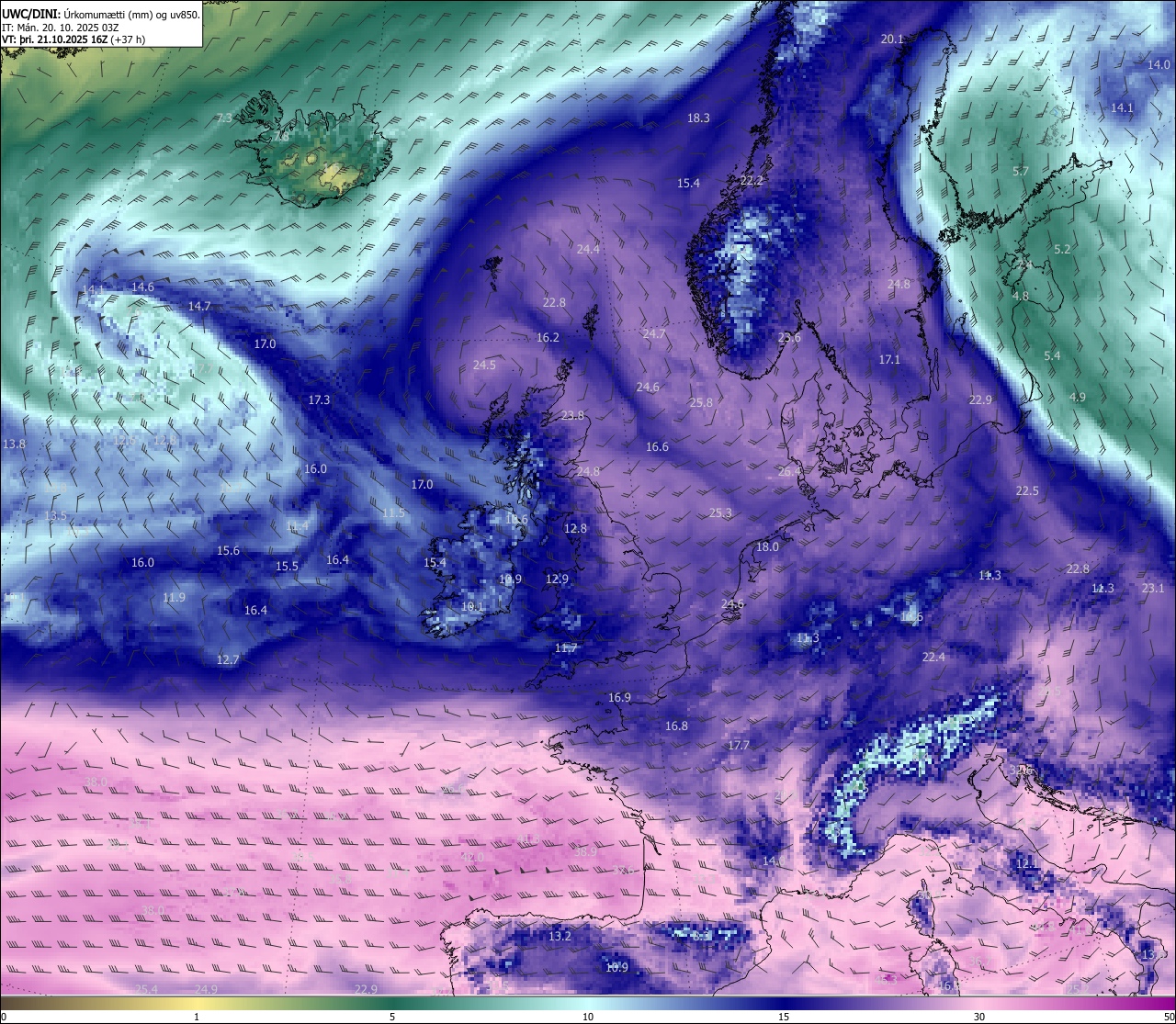Click the color scale label 30
This screenshot has height=1024, width=1176.
[979, 1017]
